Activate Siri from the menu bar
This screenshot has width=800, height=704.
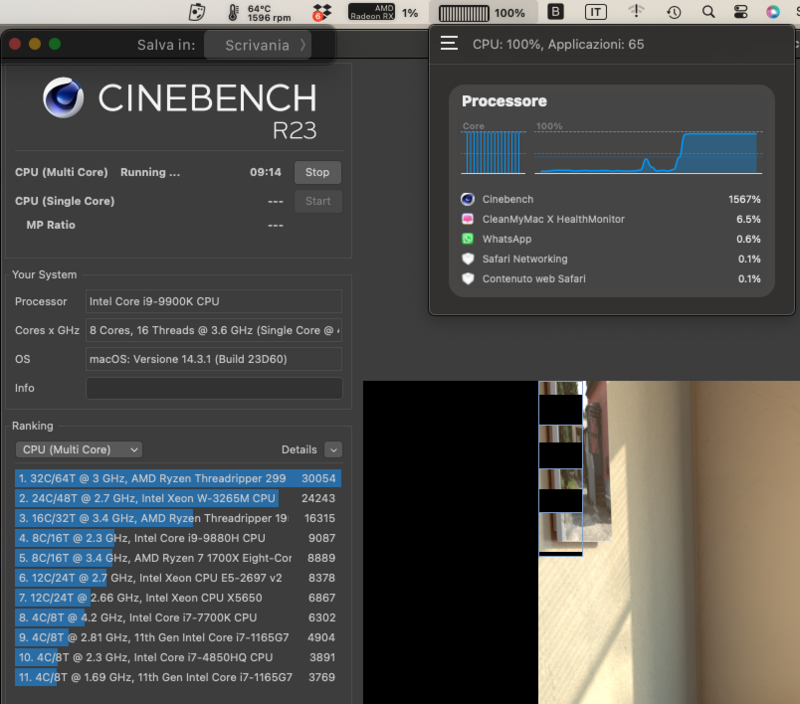[773, 12]
